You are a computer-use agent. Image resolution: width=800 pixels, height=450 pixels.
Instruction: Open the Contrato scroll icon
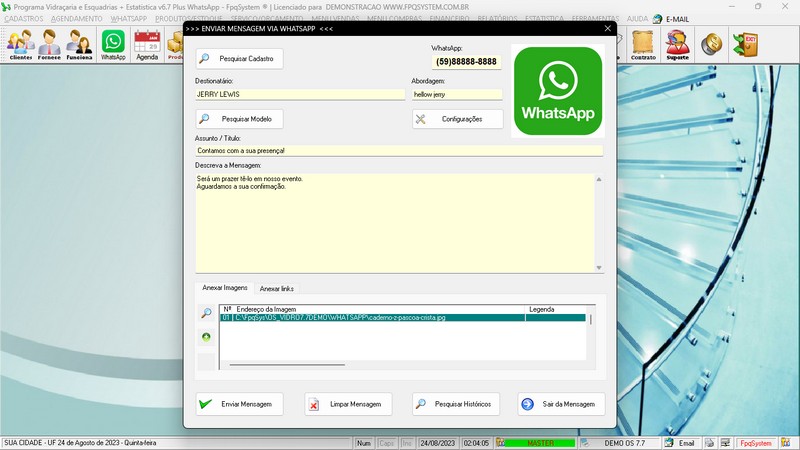tap(643, 45)
